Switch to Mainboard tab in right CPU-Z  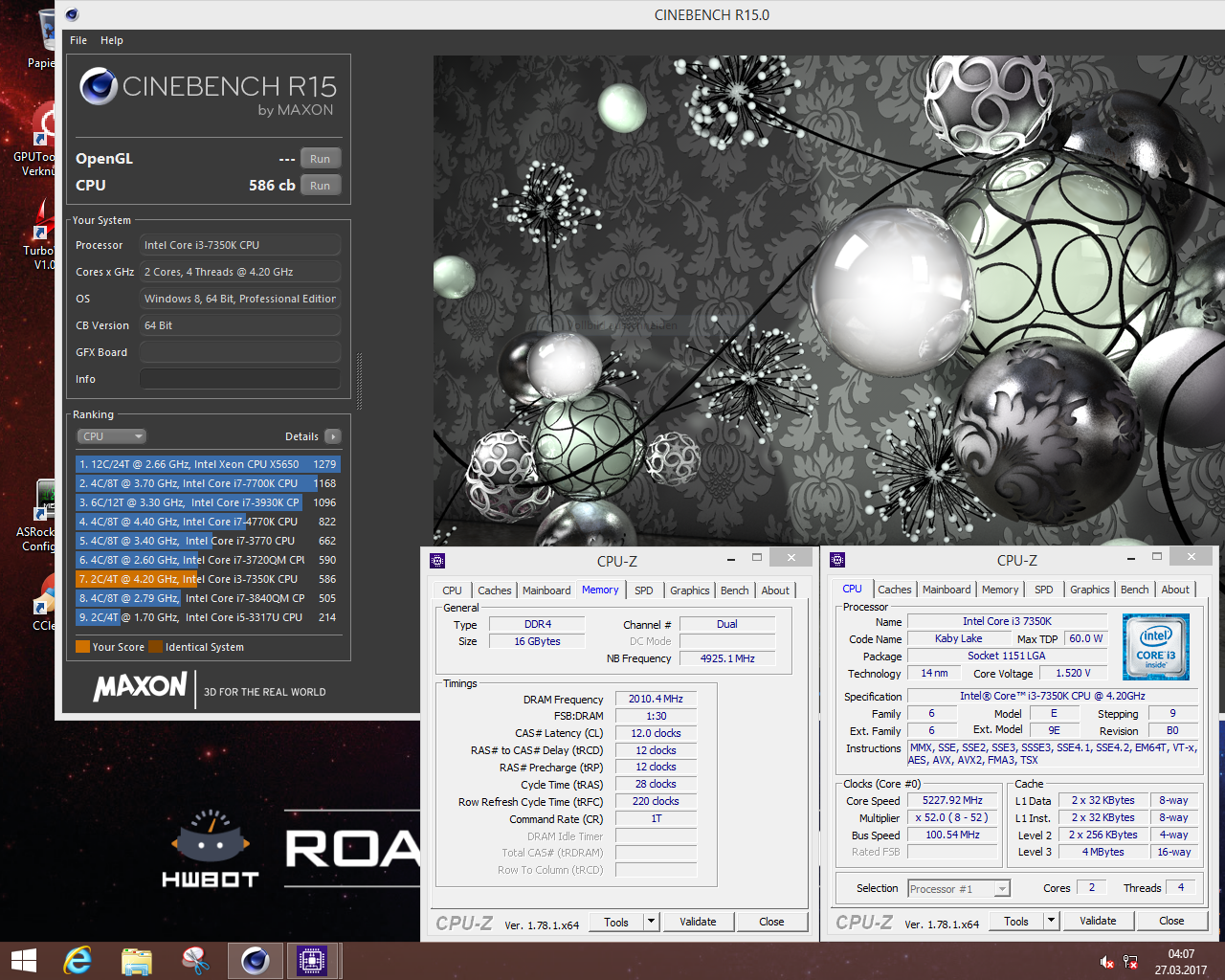[x=947, y=590]
